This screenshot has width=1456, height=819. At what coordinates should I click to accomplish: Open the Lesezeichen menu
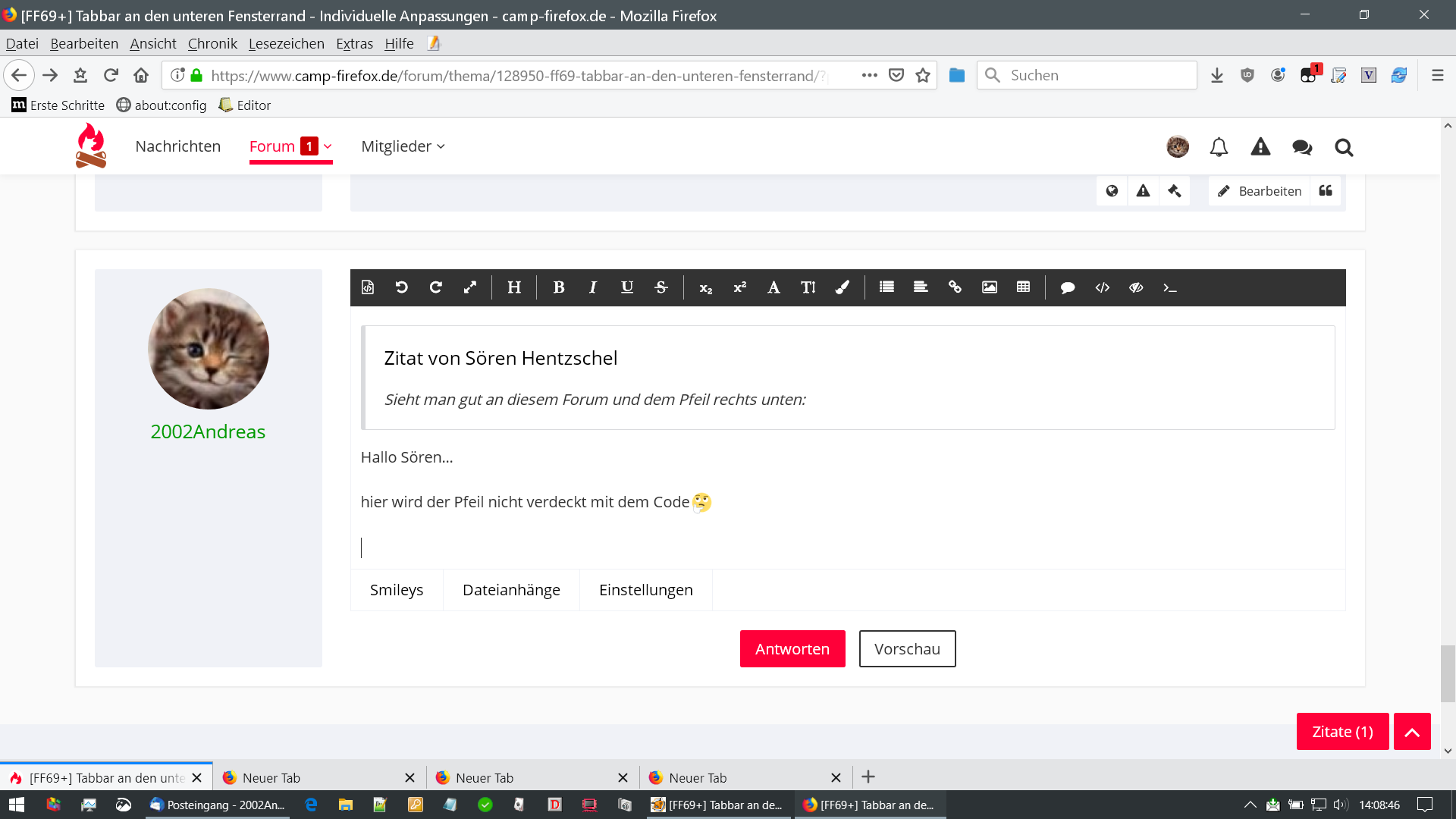click(286, 43)
